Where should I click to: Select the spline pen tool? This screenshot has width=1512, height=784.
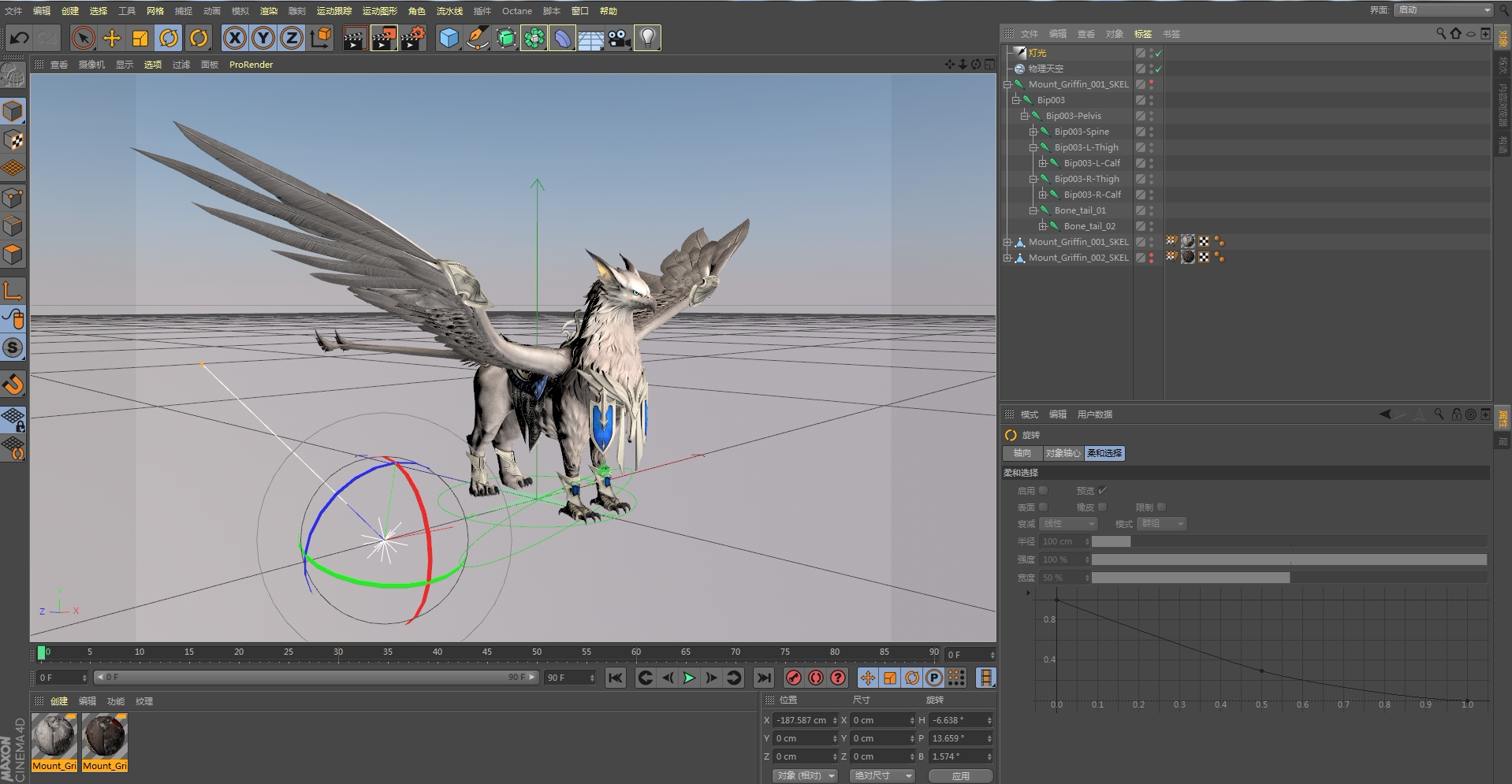point(477,38)
